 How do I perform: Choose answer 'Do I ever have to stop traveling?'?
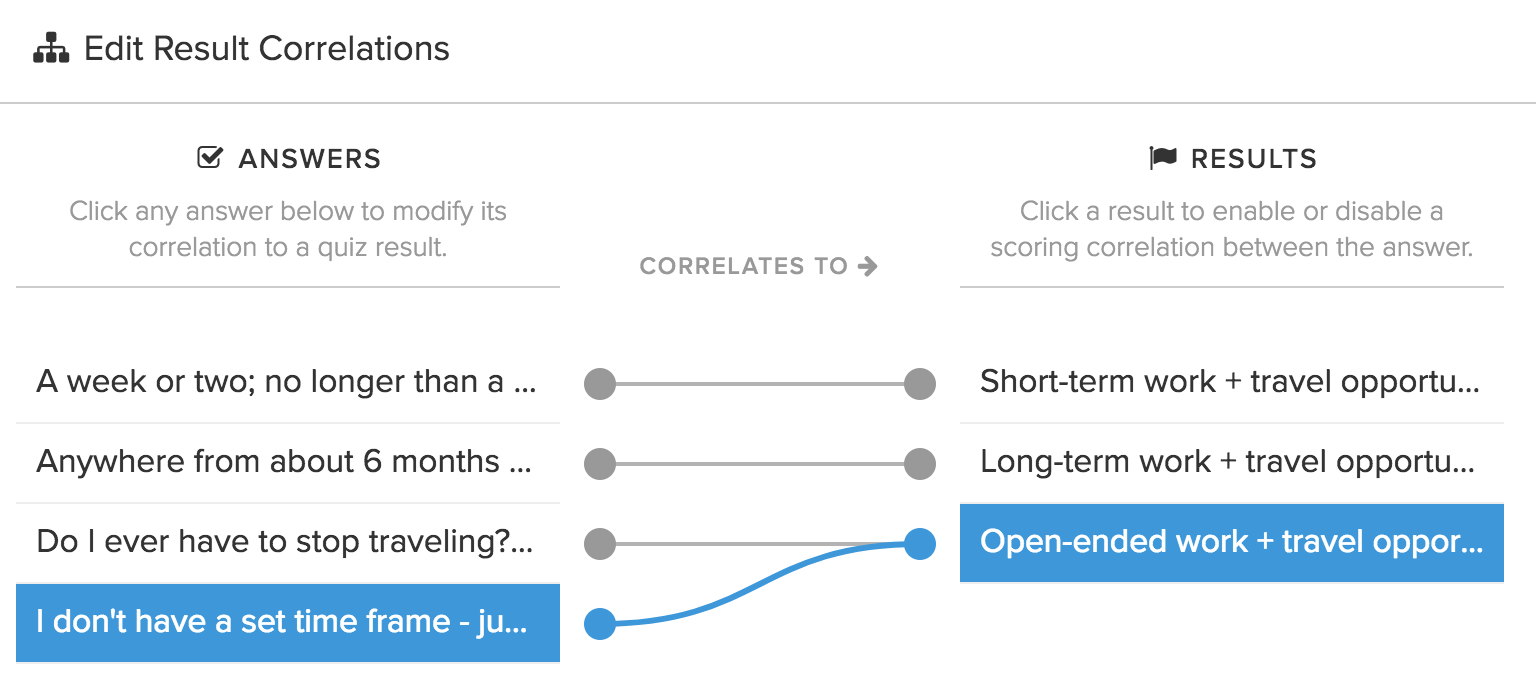coord(288,543)
